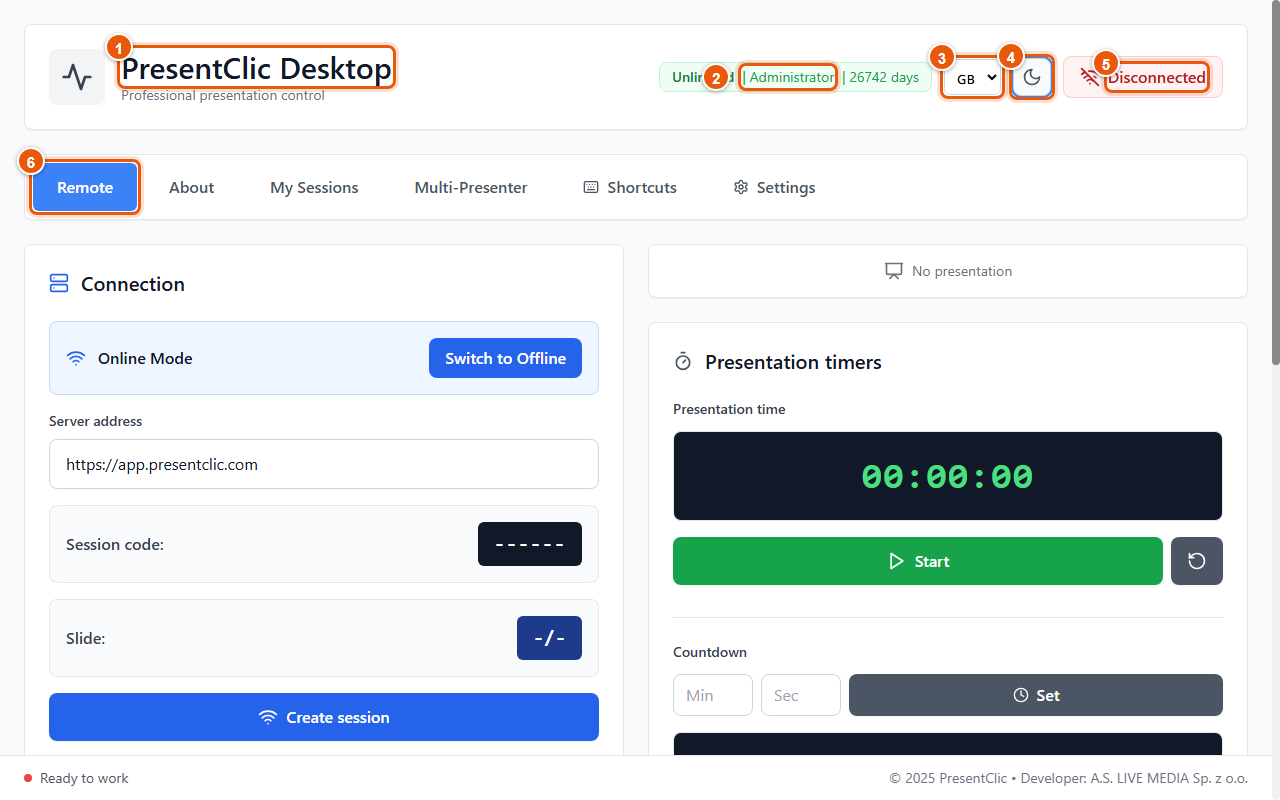The height and width of the screenshot is (800, 1280).
Task: Click the green 00:00:00 presentation time display
Action: tap(948, 476)
